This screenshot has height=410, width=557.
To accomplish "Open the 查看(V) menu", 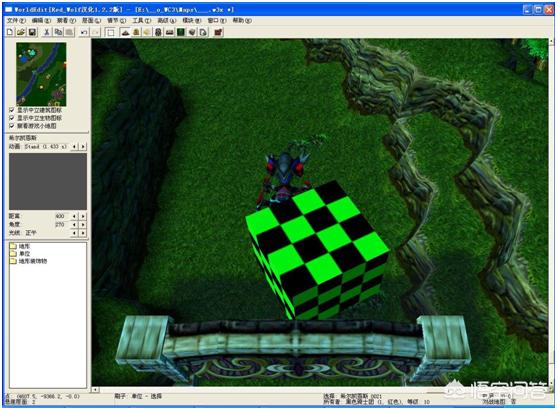I will 66,21.
